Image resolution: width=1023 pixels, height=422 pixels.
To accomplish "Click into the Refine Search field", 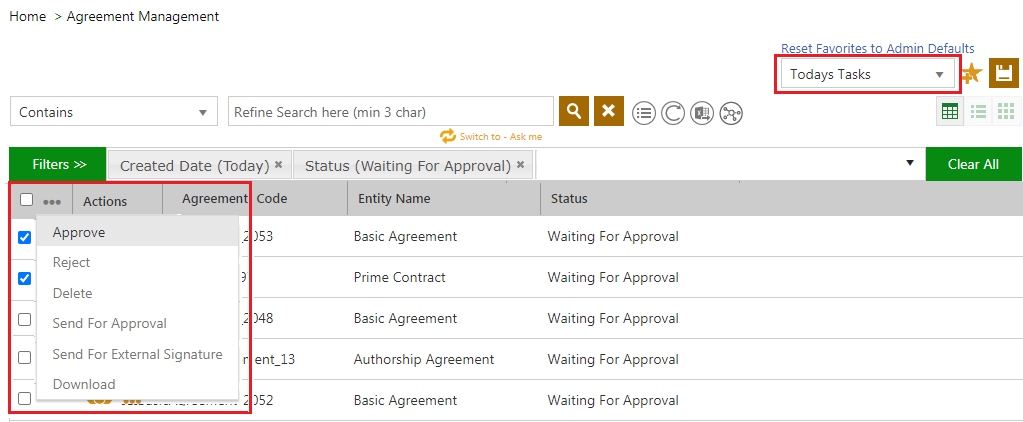I will click(390, 112).
